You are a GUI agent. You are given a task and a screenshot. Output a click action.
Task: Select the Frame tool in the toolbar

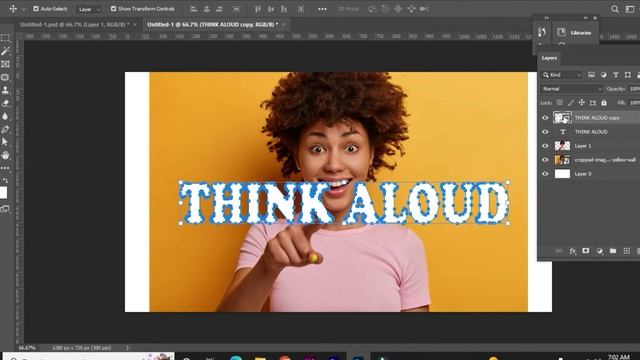pos(5,64)
